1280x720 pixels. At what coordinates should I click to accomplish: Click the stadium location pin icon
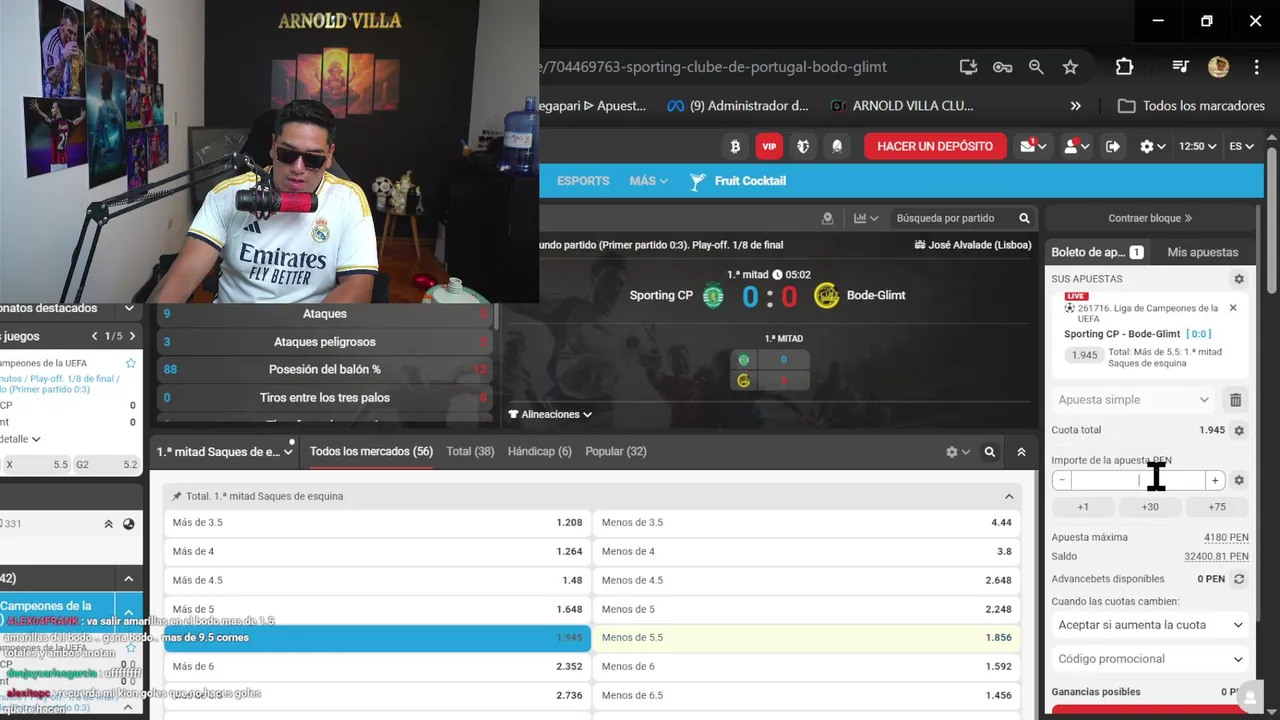(x=827, y=218)
